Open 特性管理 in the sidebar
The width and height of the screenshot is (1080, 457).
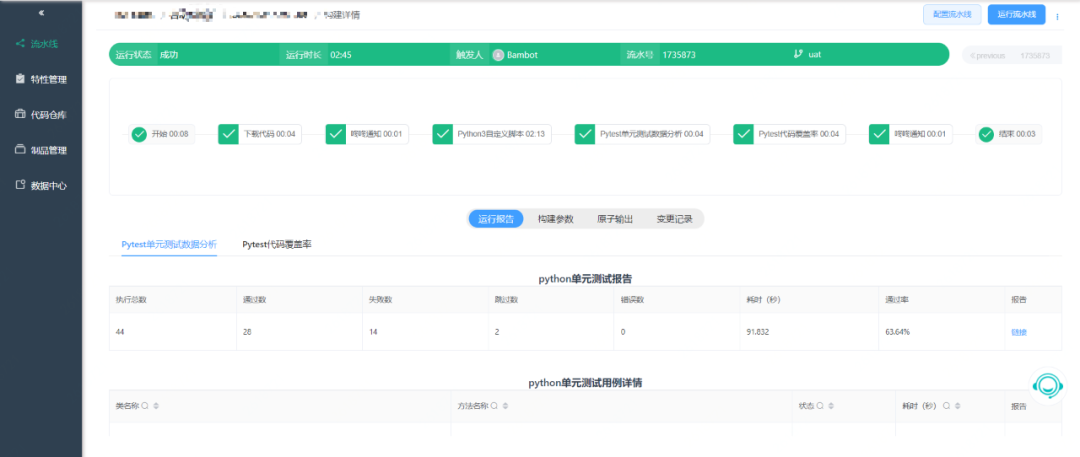41,79
